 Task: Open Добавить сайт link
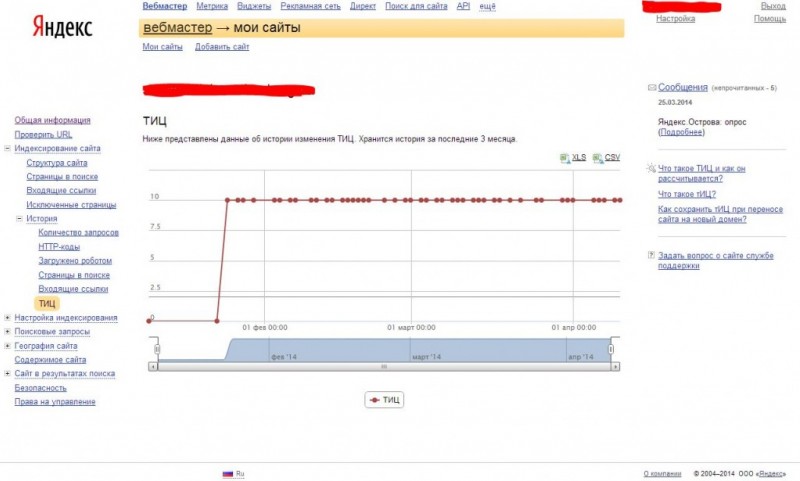tap(222, 46)
